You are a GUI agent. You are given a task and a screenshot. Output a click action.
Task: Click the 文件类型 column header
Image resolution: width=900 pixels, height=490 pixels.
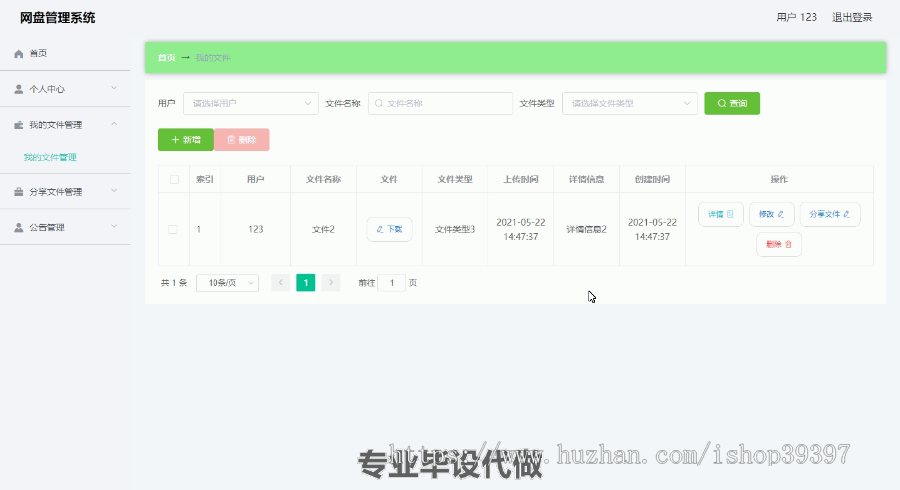click(455, 179)
